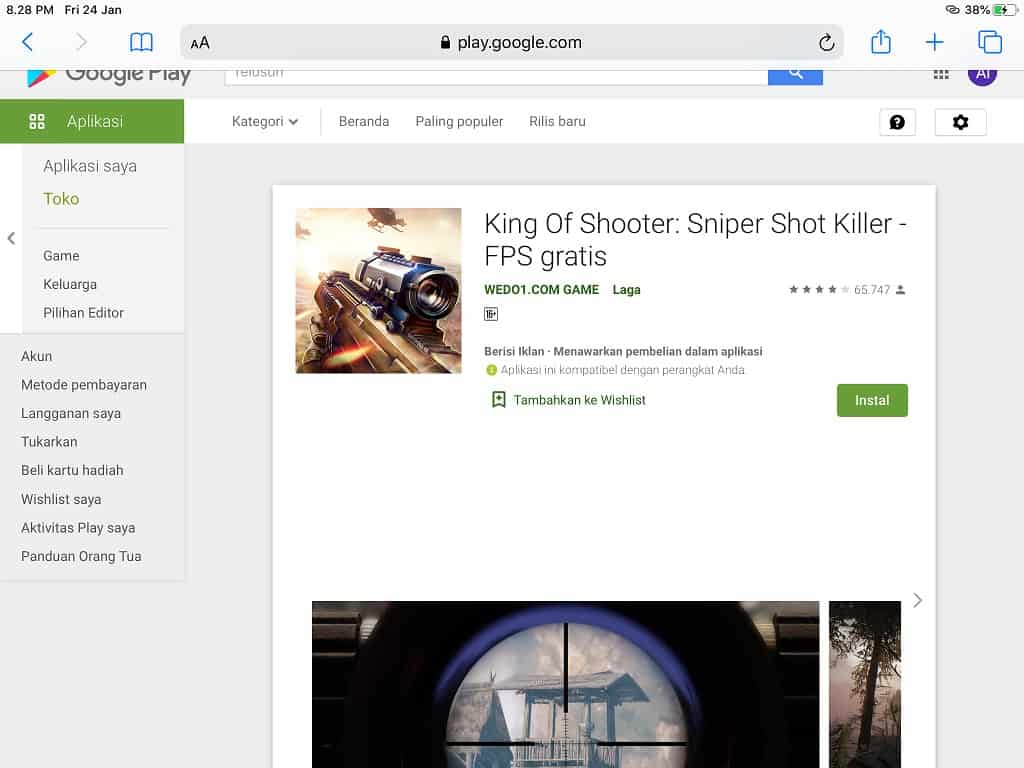1024x768 pixels.
Task: Open Metode pembayaran link
Action: [x=84, y=385]
